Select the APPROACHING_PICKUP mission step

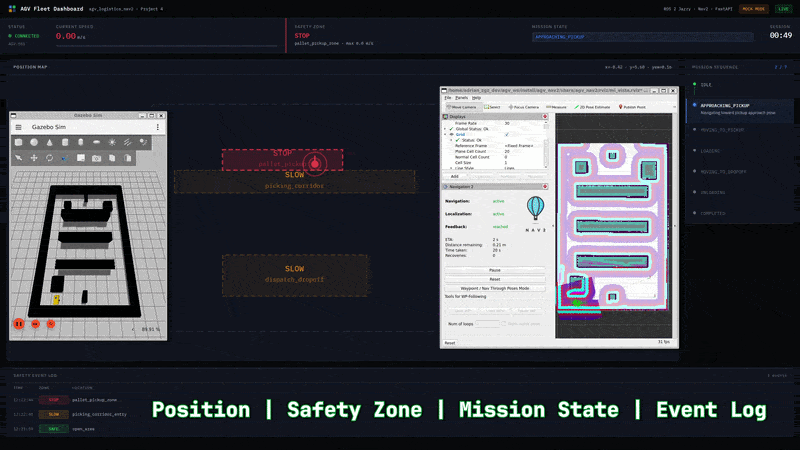click(740, 109)
